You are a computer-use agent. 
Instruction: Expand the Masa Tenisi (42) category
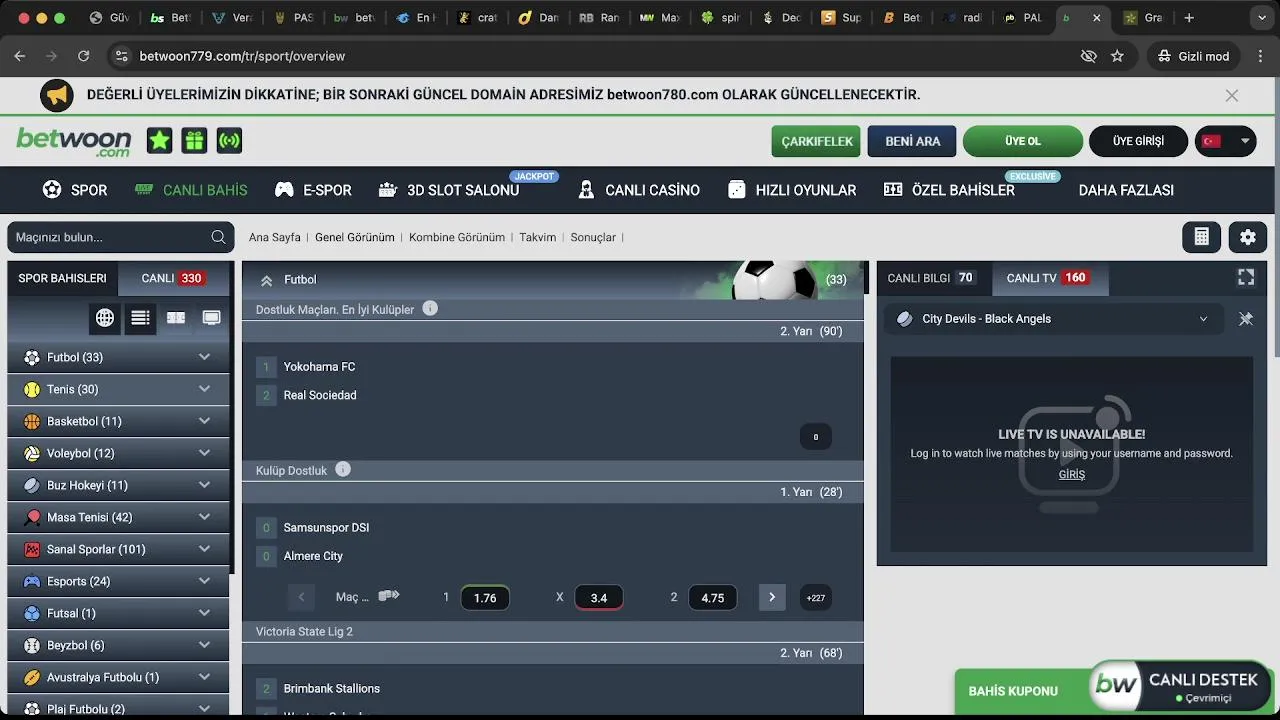click(118, 517)
